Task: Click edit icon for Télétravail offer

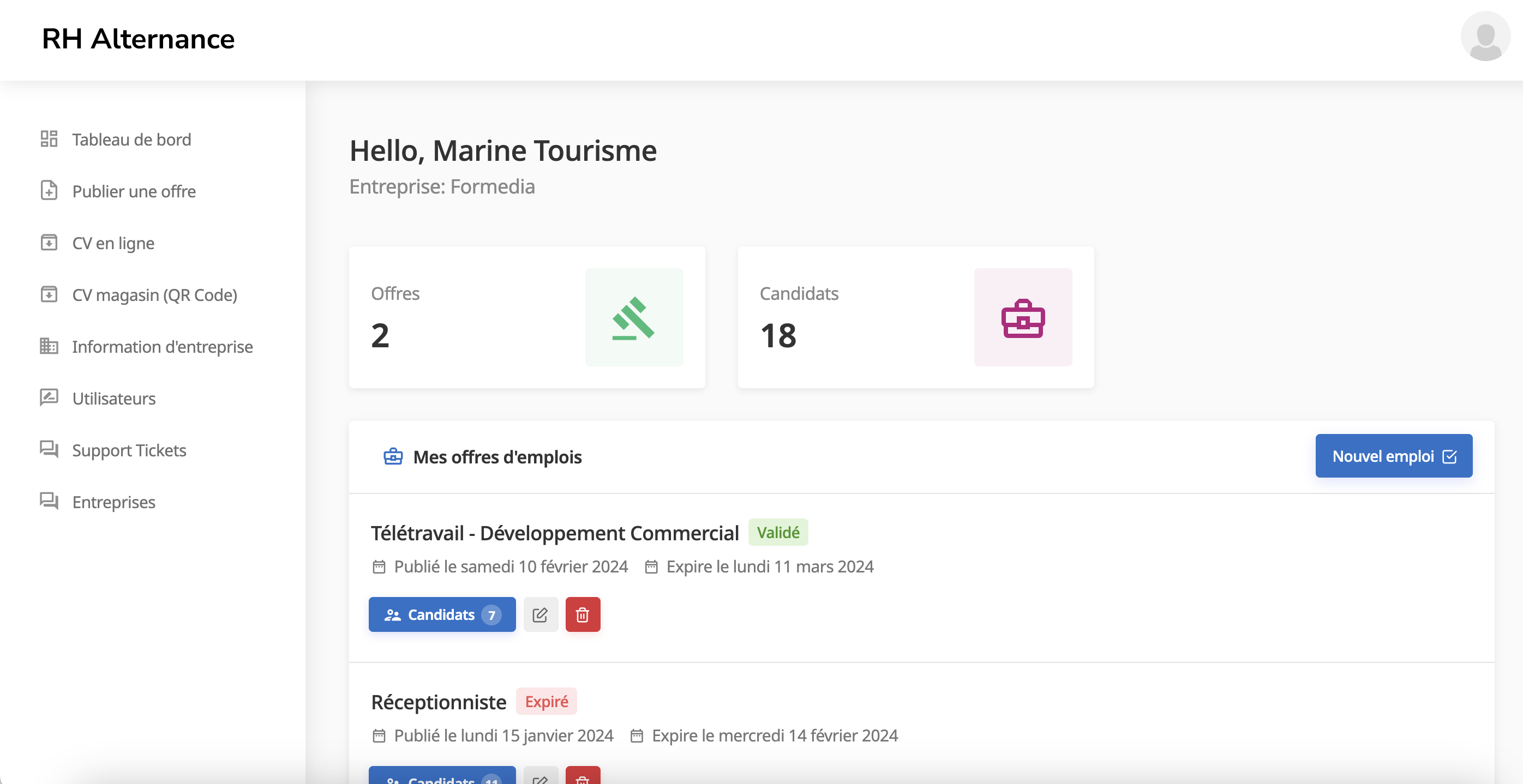Action: point(540,614)
